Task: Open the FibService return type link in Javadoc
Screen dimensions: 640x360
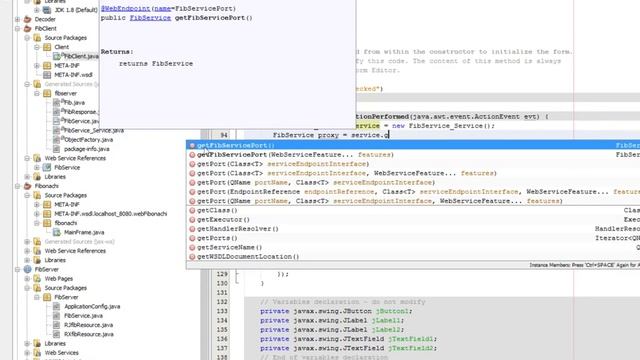Action: tap(150, 18)
